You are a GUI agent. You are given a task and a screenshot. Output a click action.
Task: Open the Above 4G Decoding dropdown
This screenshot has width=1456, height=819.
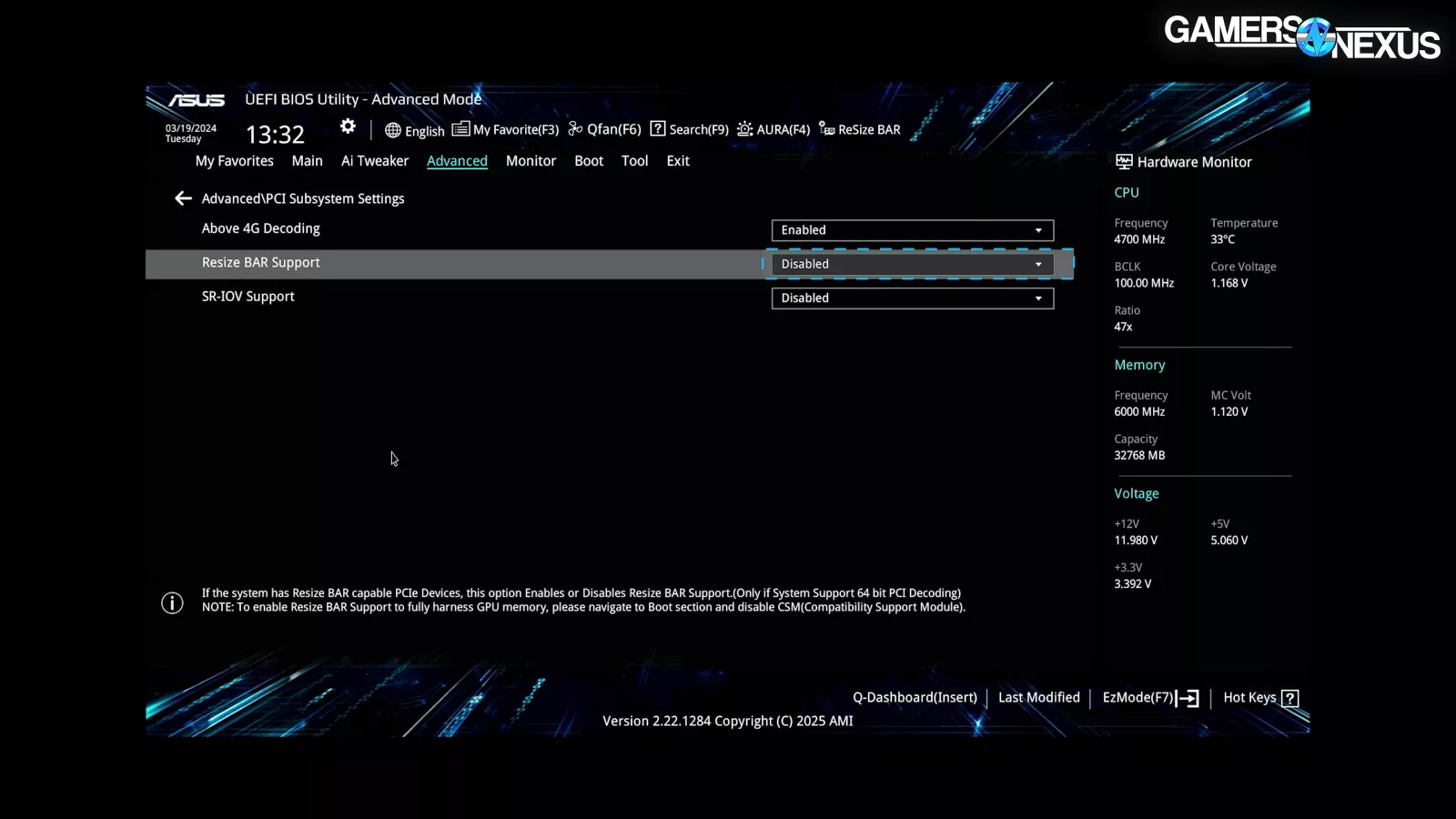(913, 230)
